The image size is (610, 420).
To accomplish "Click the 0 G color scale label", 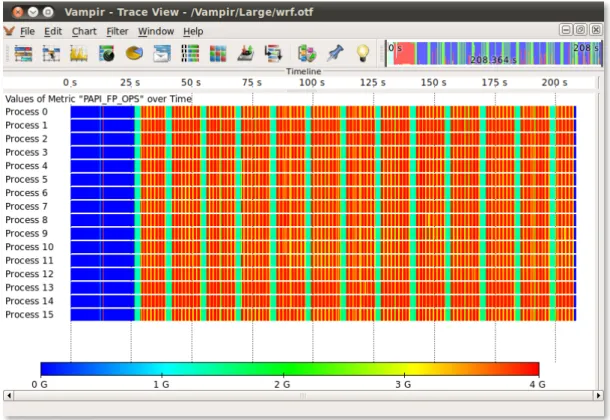I will click(39, 384).
